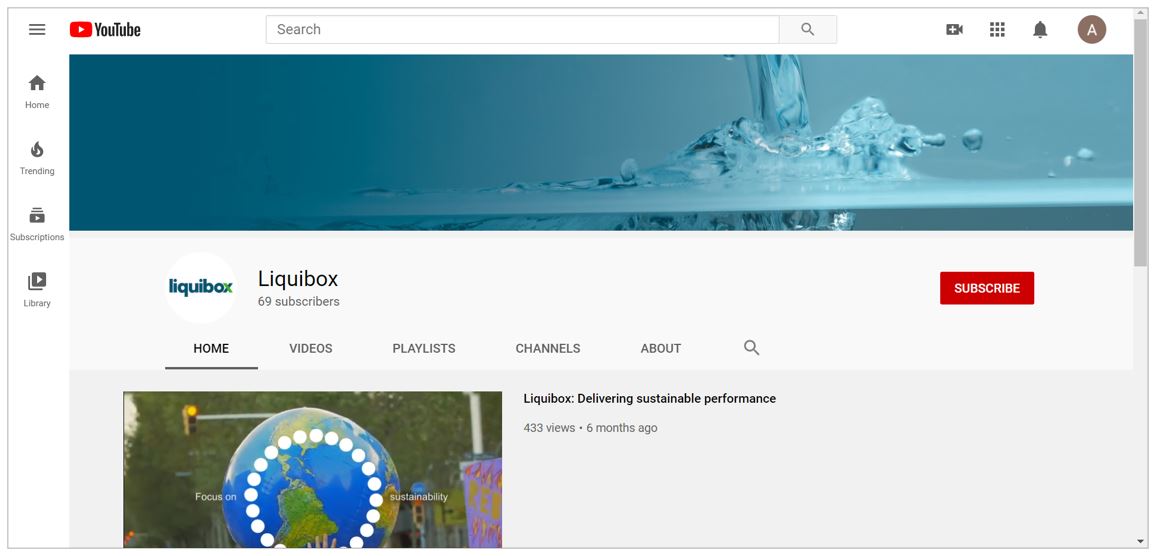Open Library in sidebar
Screen dimensions: 1156x556
click(37, 289)
